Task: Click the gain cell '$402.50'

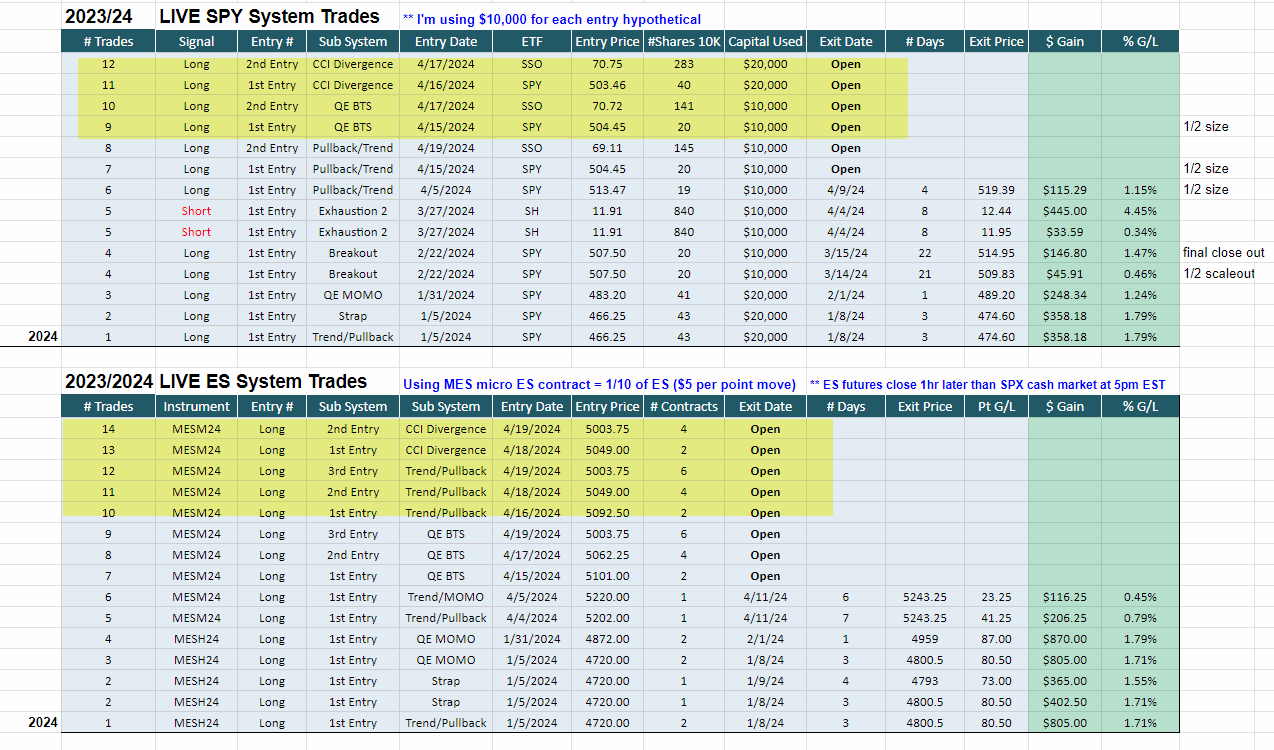Action: [x=1065, y=702]
